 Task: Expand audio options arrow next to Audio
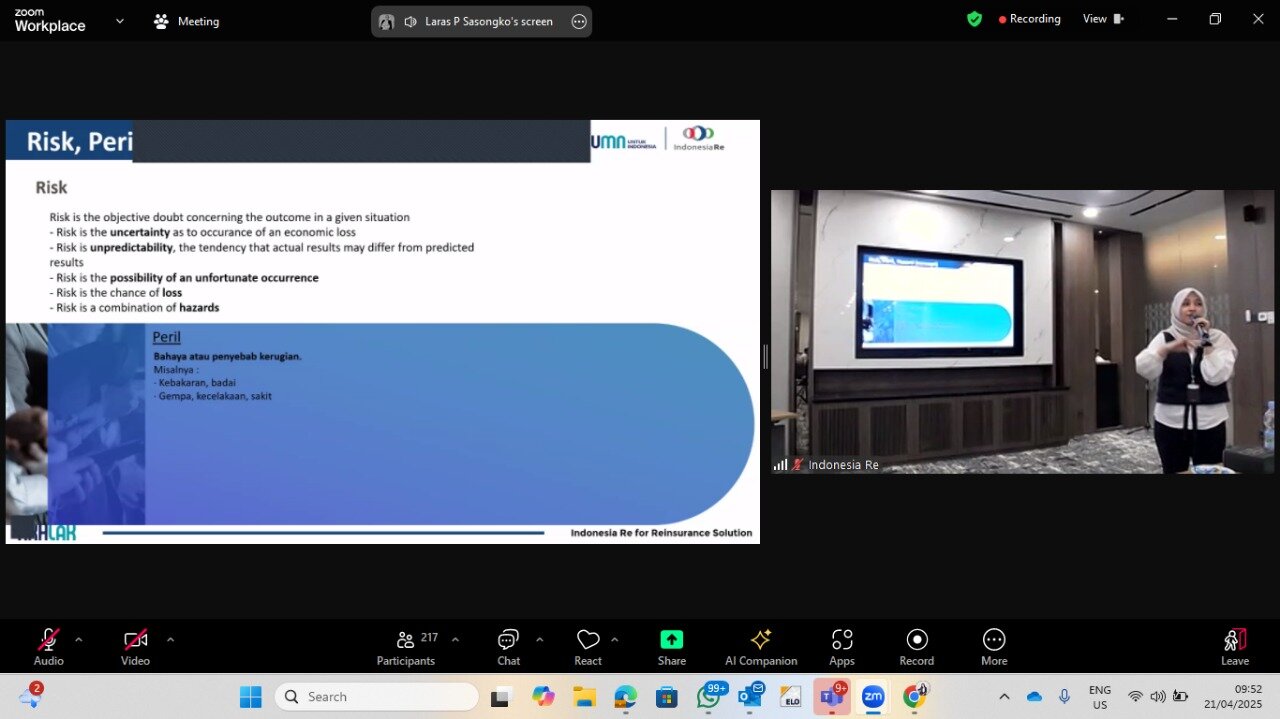79,639
